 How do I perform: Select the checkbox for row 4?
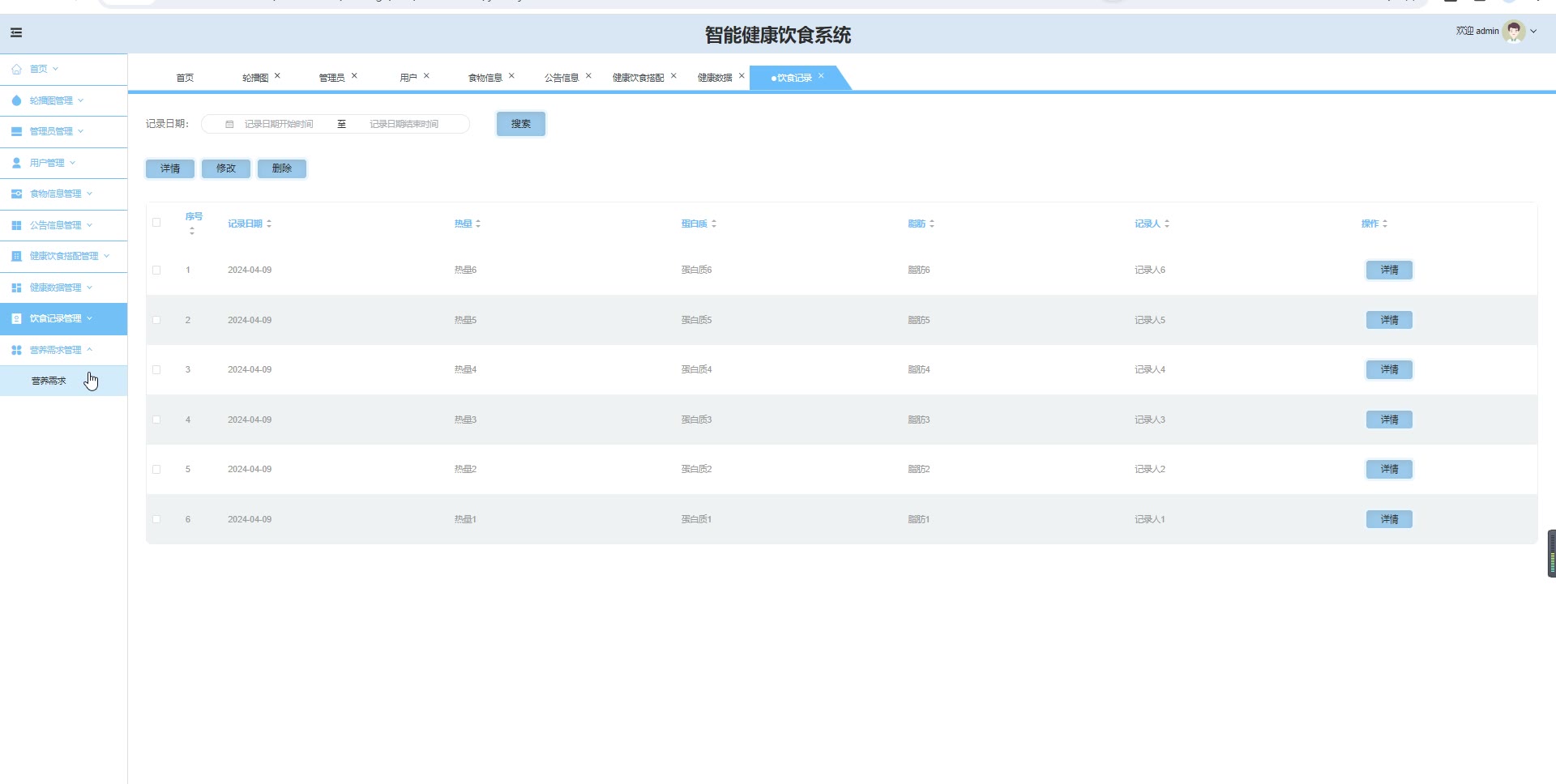coord(156,420)
